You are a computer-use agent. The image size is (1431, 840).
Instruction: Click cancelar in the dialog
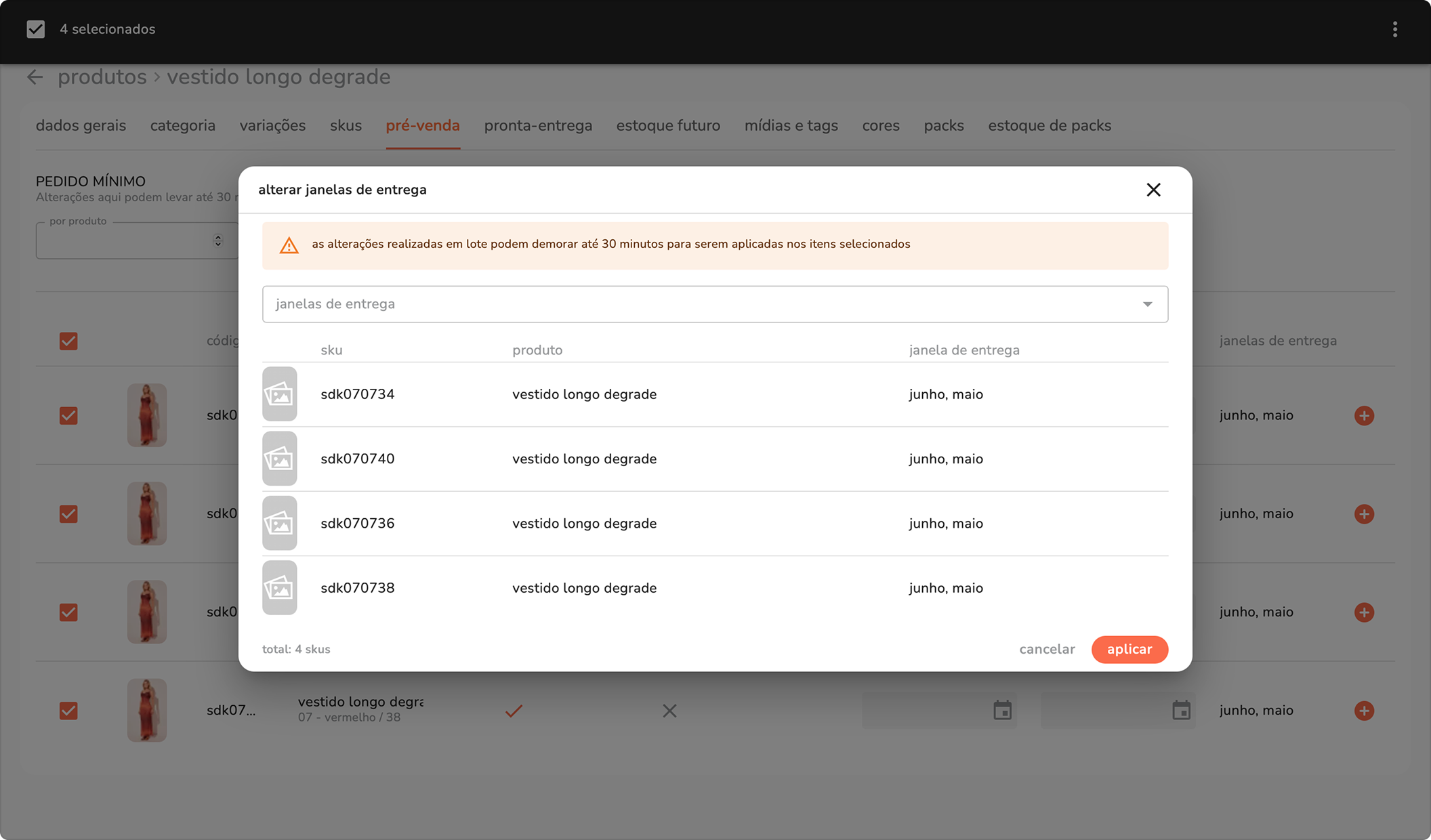(x=1047, y=649)
